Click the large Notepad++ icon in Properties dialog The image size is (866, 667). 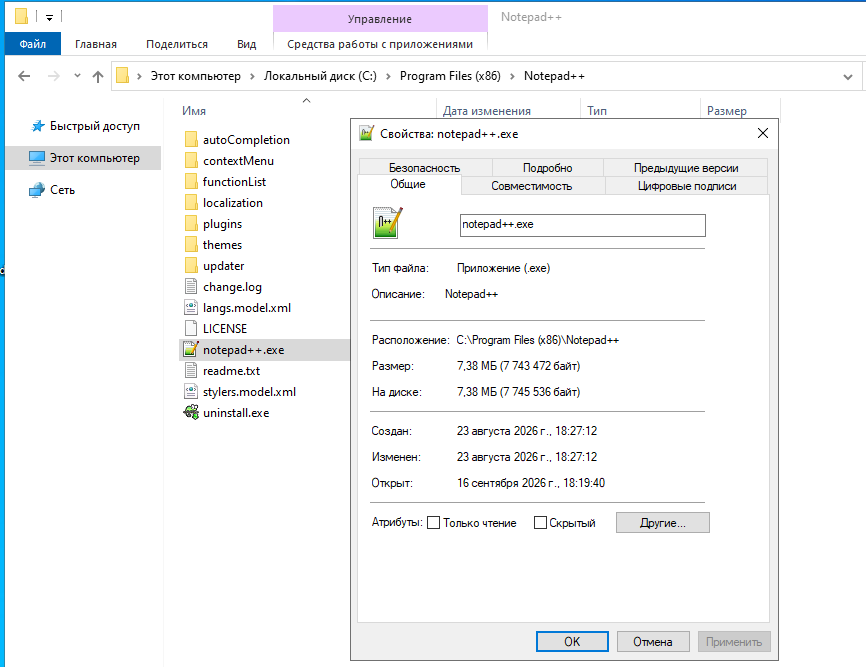[x=388, y=223]
